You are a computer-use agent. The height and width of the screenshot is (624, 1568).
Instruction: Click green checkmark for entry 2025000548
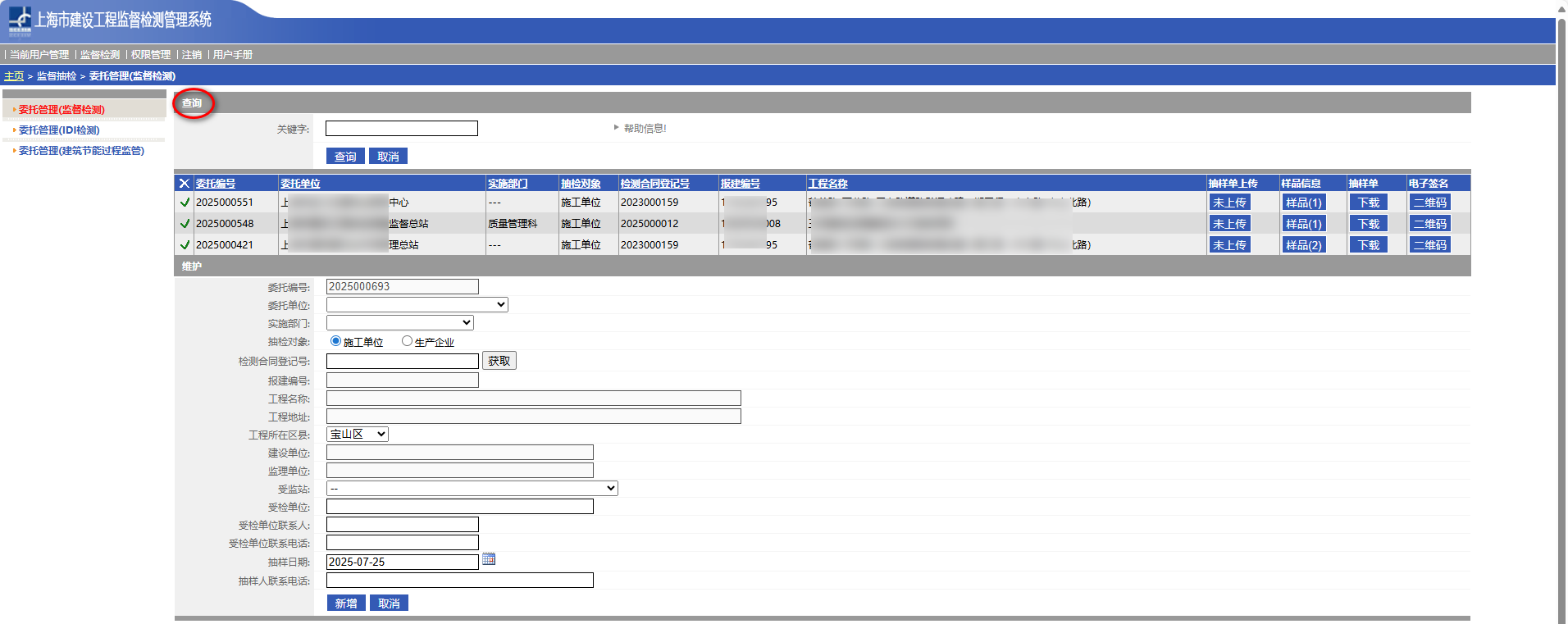click(185, 224)
